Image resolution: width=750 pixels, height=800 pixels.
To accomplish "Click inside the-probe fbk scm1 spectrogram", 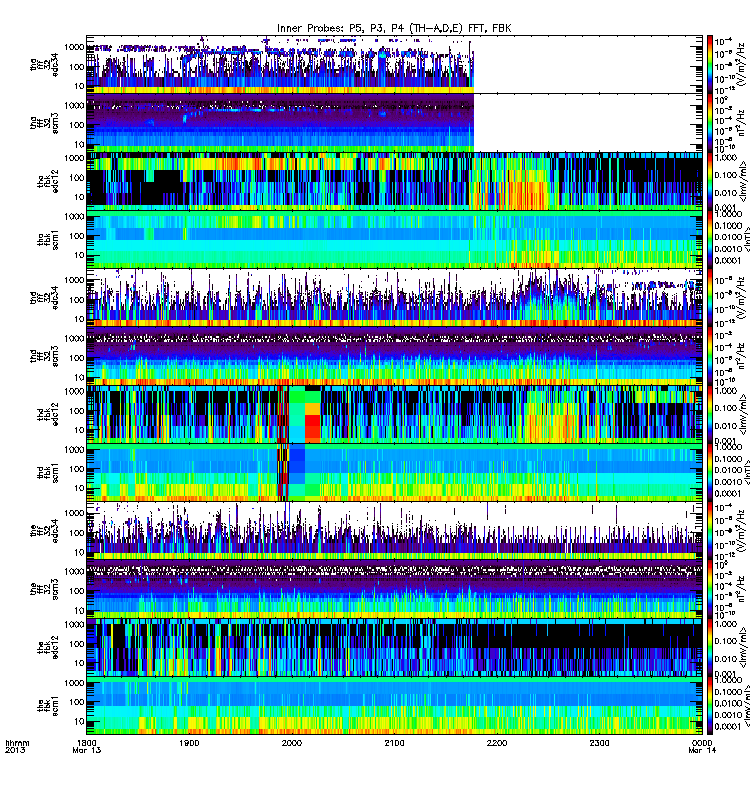I will tap(394, 706).
